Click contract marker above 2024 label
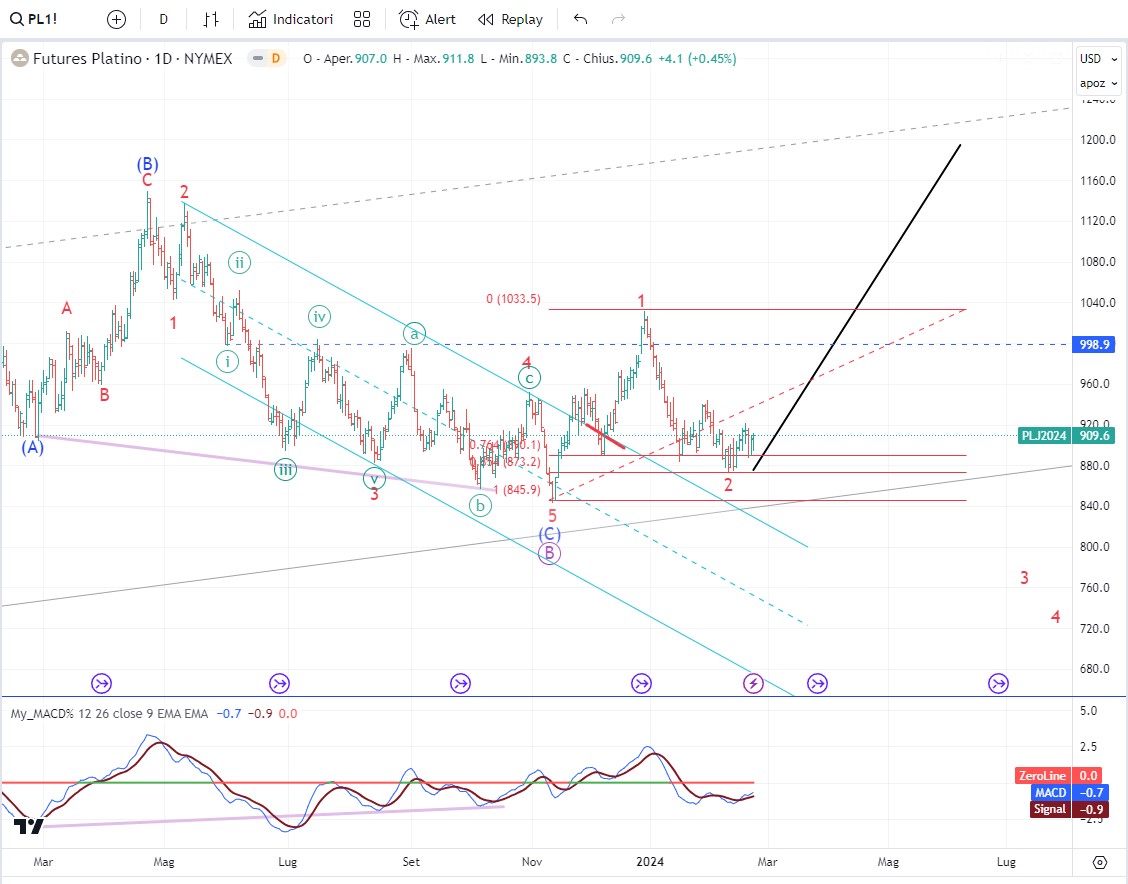The image size is (1128, 884). (x=641, y=683)
